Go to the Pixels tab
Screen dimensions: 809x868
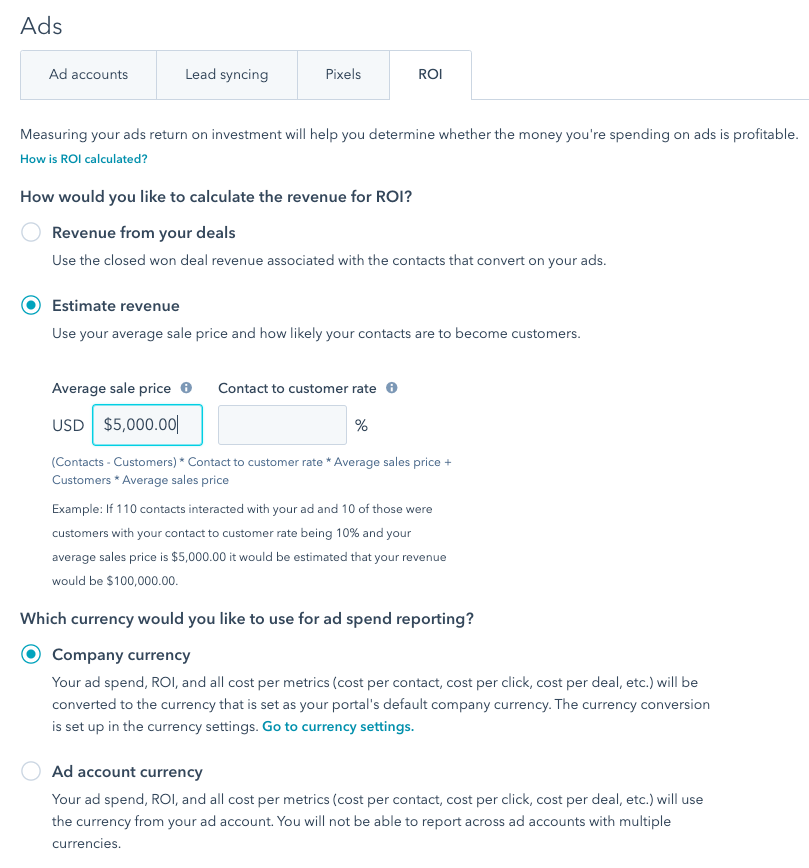[343, 75]
